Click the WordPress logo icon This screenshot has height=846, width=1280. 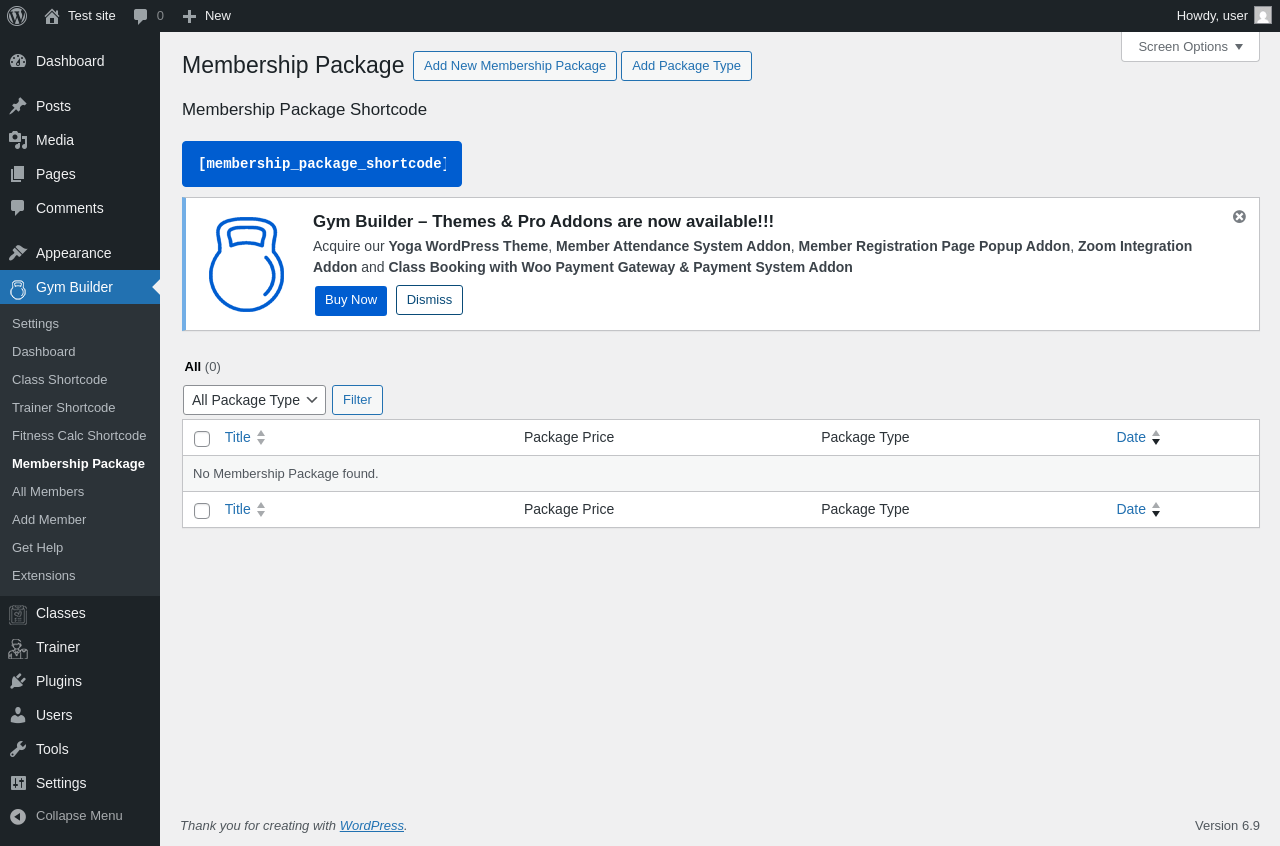[17, 16]
